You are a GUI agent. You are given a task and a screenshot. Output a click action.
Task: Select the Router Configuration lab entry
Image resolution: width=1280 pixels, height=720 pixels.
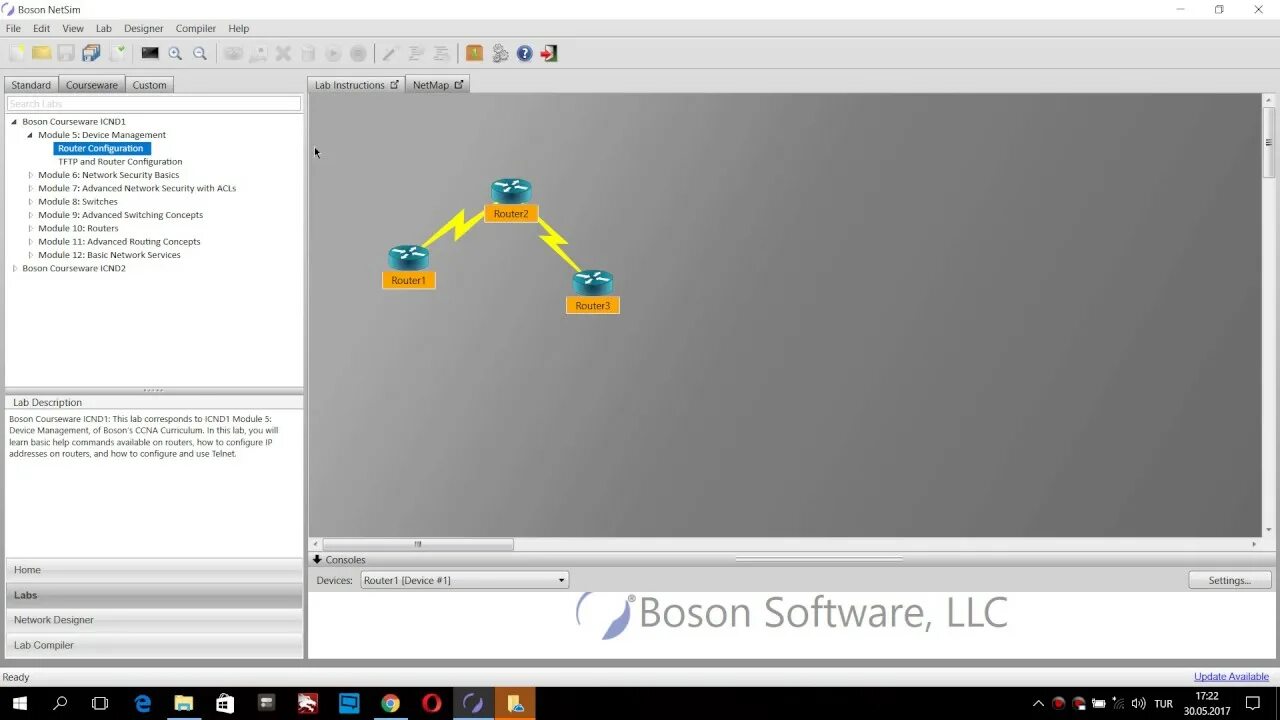101,148
